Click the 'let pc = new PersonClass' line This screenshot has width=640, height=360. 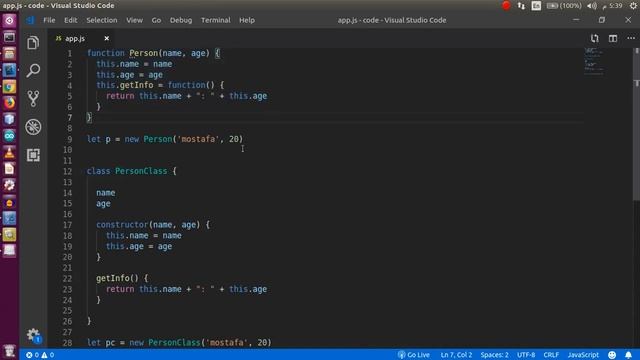(179, 342)
